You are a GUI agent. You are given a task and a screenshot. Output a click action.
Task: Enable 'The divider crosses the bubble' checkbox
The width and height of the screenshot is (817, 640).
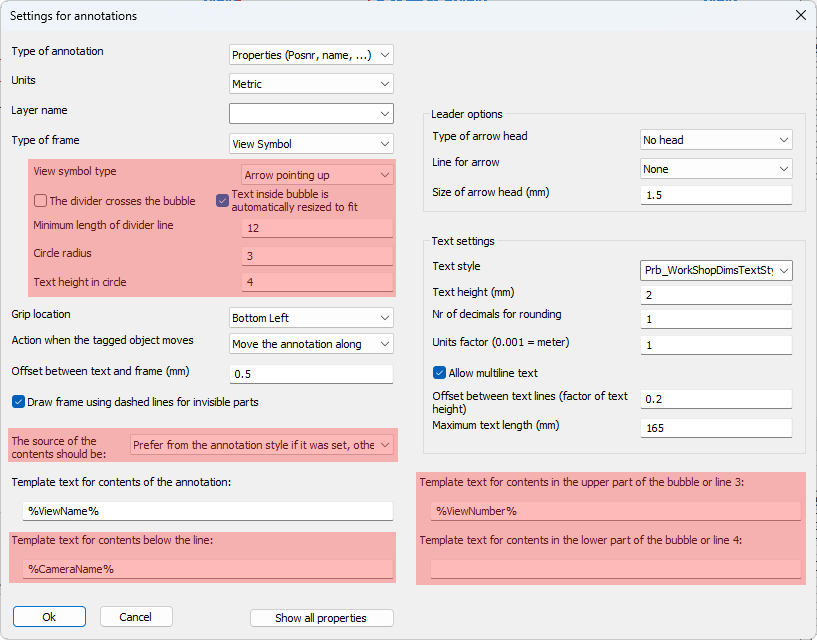(x=41, y=201)
